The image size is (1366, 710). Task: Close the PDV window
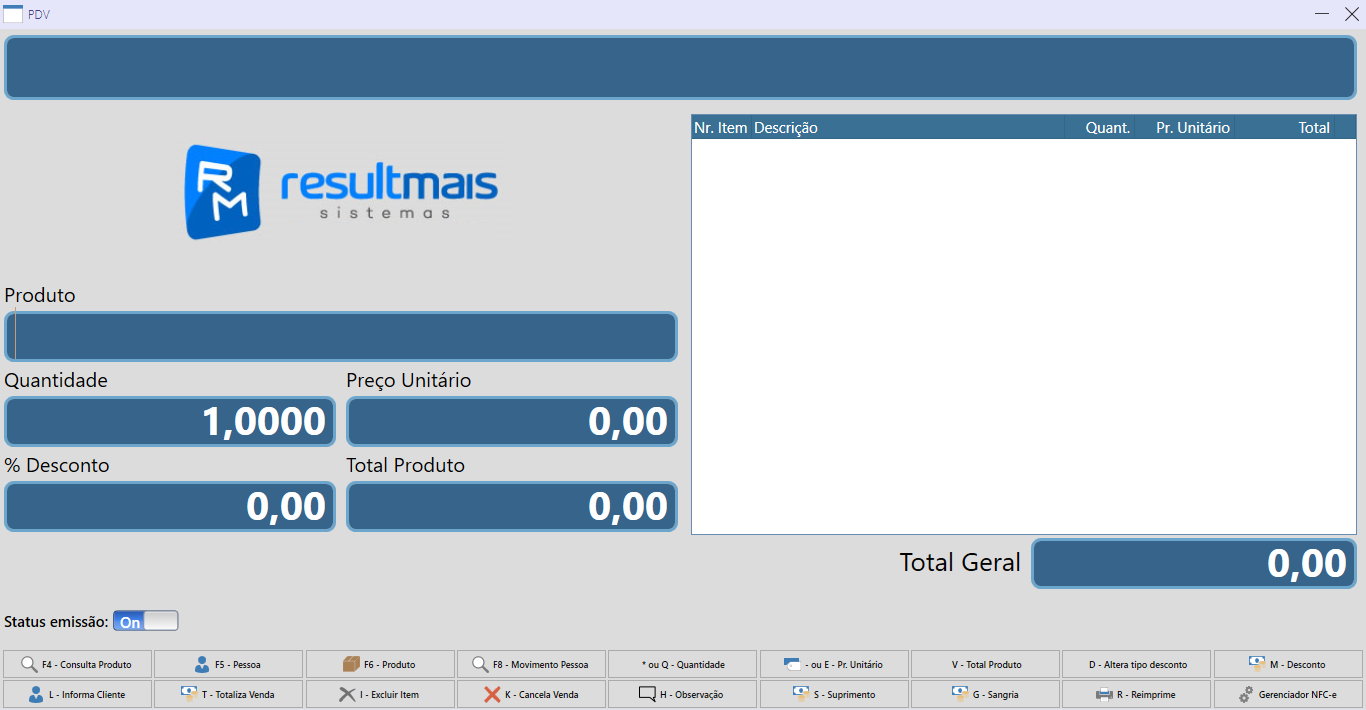click(1351, 14)
